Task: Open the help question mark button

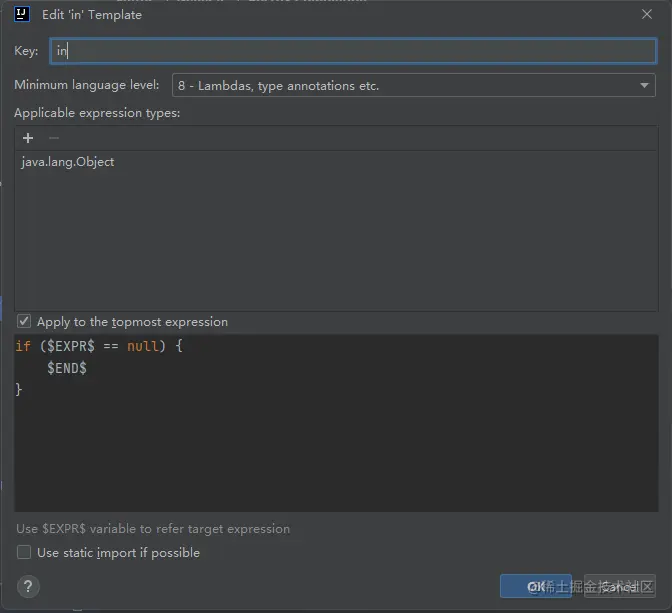Action: point(28,586)
